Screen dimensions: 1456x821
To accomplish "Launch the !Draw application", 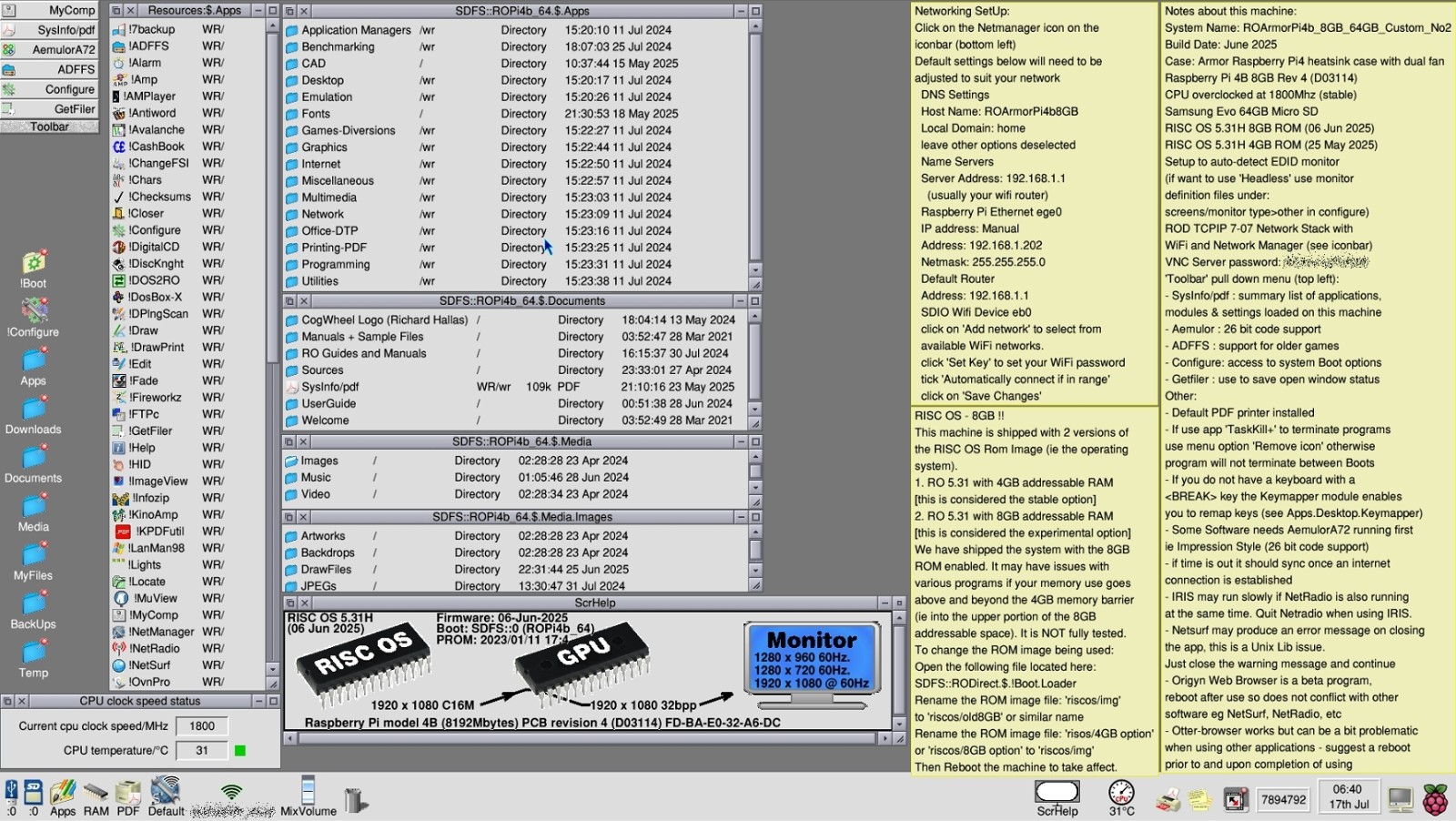I will 135,330.
